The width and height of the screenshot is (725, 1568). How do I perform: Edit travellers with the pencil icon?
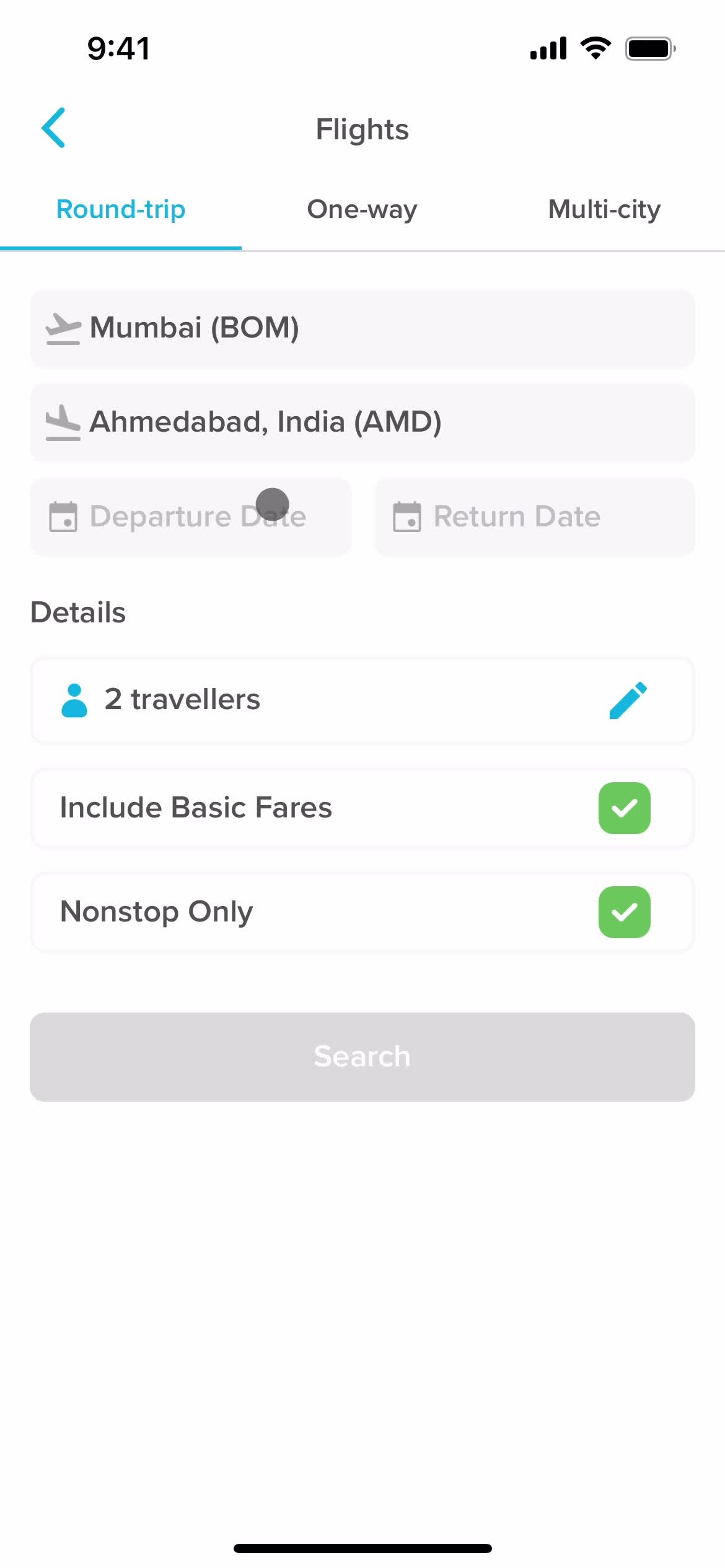[628, 700]
